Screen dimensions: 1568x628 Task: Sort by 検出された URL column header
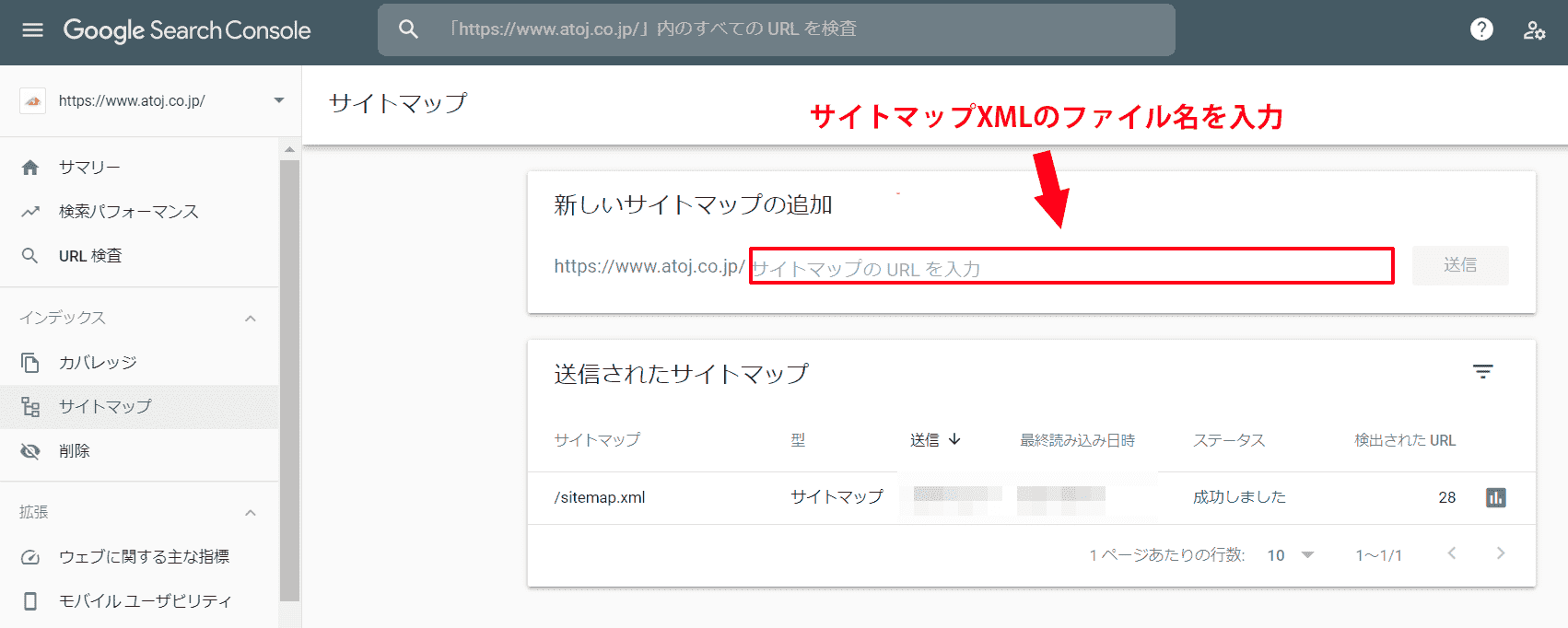[x=1405, y=440]
